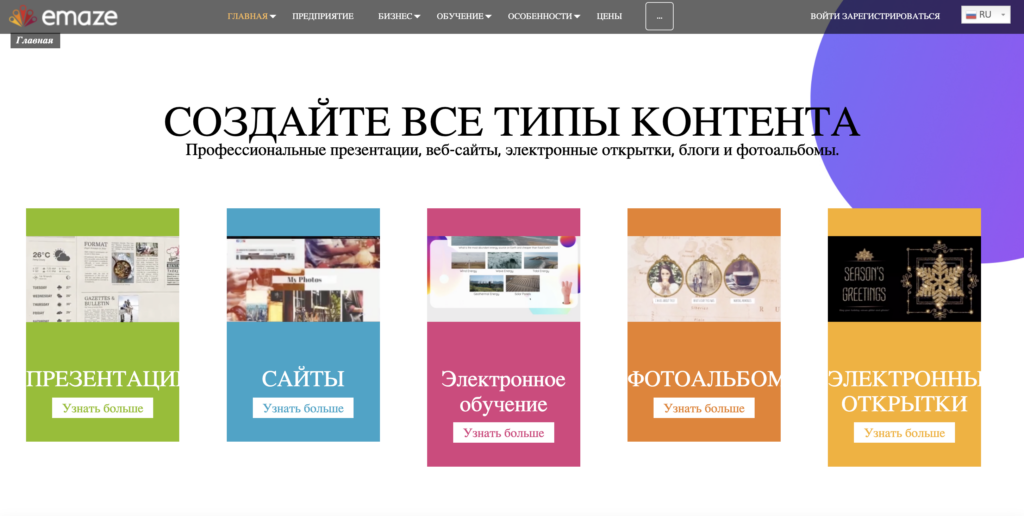Go to the ЦЕНЫ pricing page
1024x516 pixels.
tap(609, 16)
